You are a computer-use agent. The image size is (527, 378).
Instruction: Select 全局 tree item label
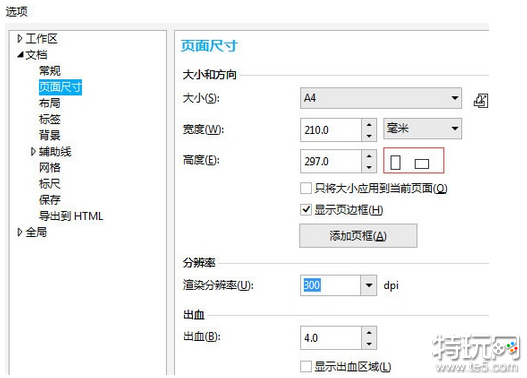pos(36,232)
